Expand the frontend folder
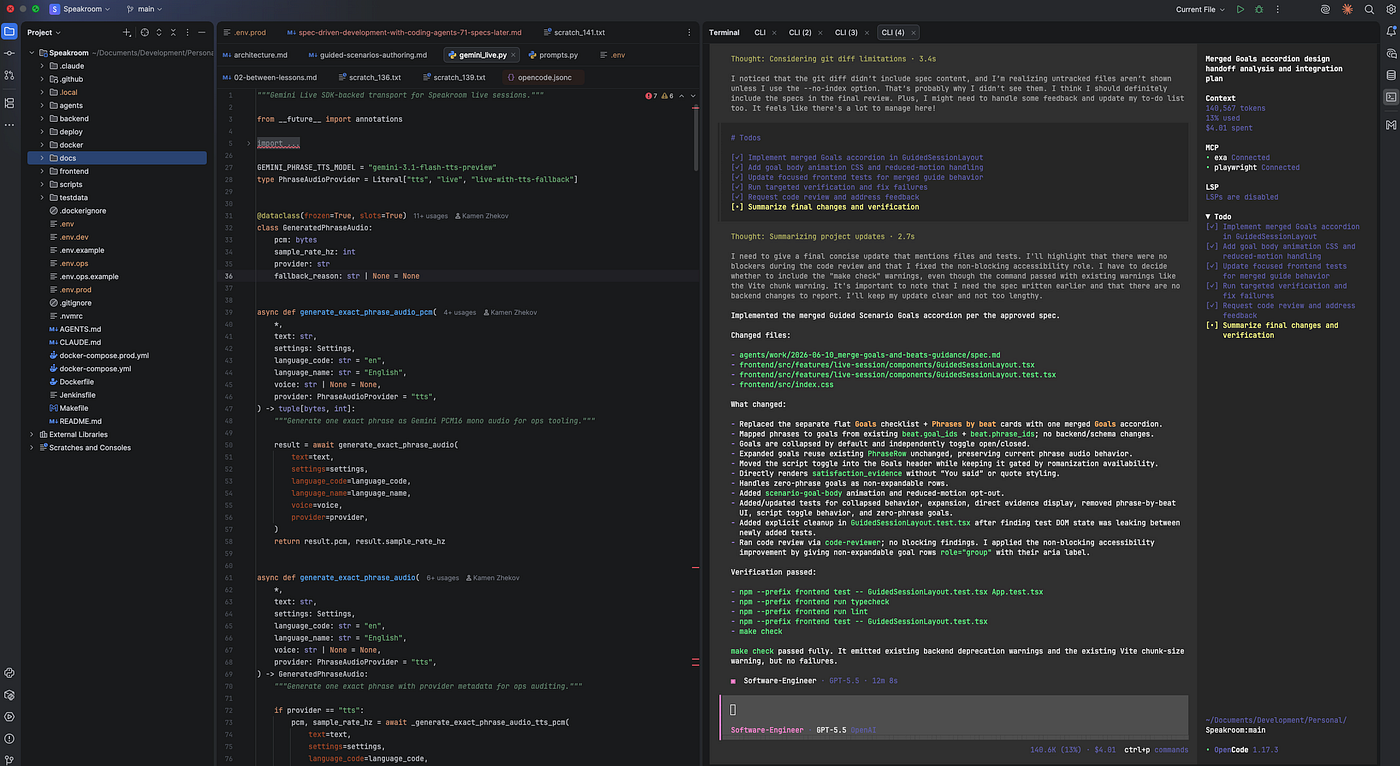The height and width of the screenshot is (766, 1400). pos(42,171)
